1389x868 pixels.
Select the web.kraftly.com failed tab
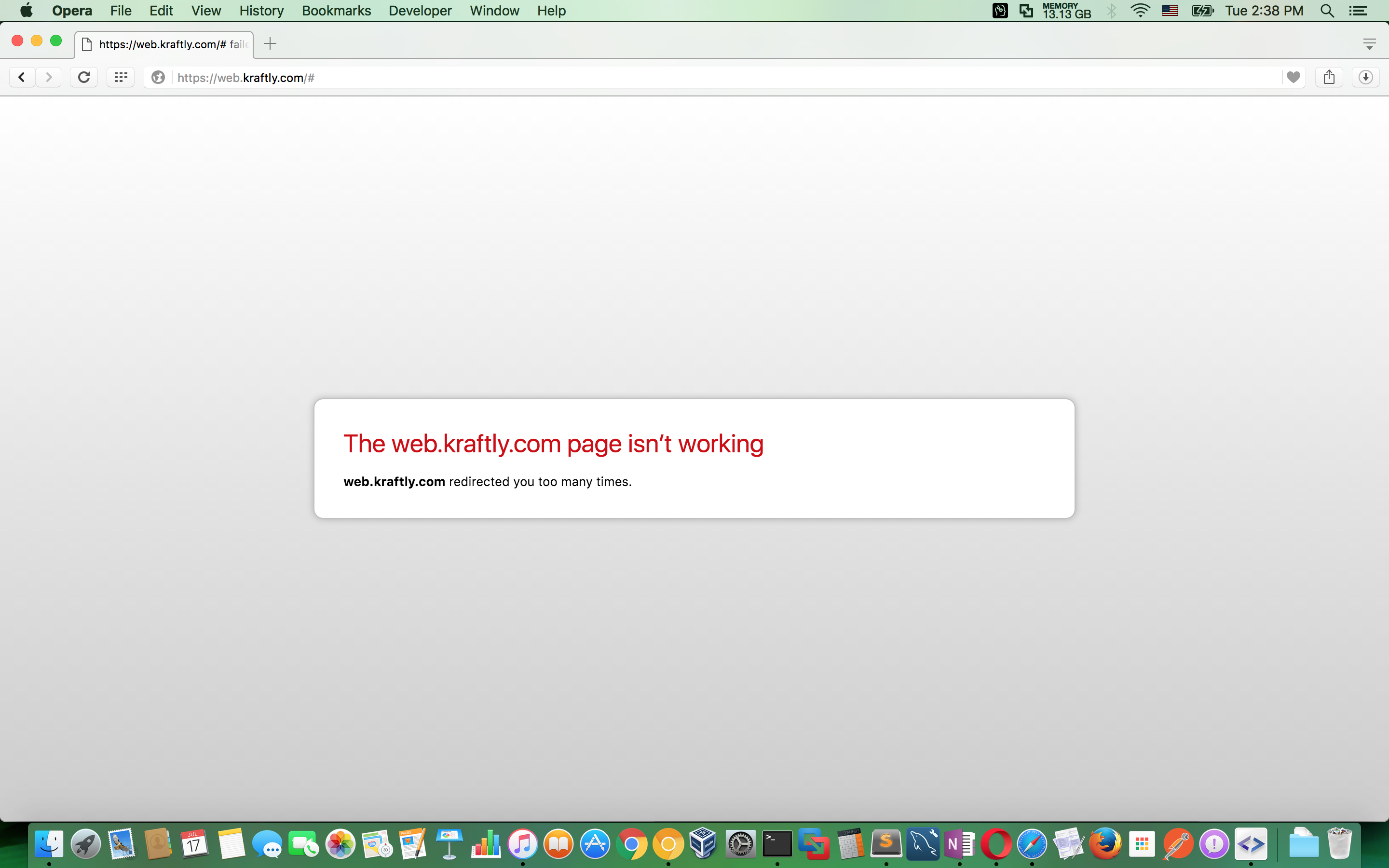click(164, 44)
